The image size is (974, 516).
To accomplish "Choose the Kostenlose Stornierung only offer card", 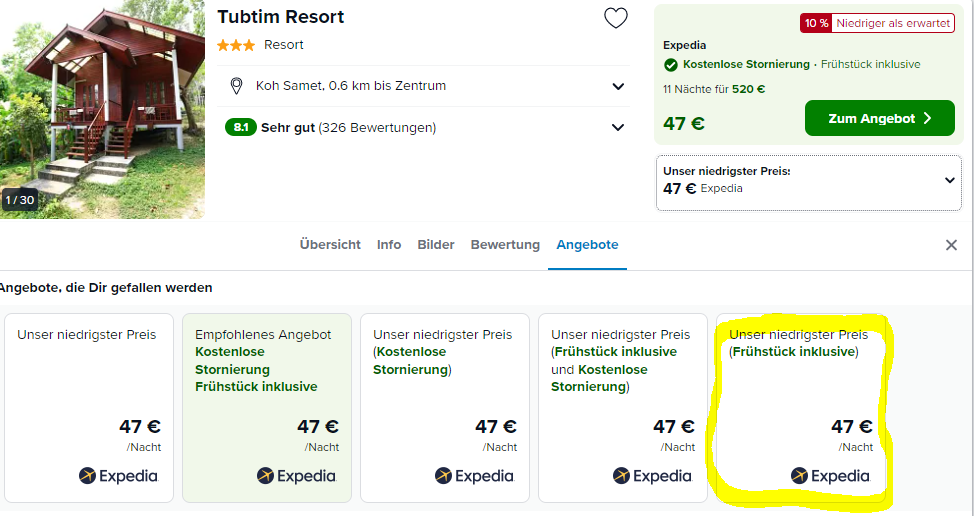I will (445, 408).
